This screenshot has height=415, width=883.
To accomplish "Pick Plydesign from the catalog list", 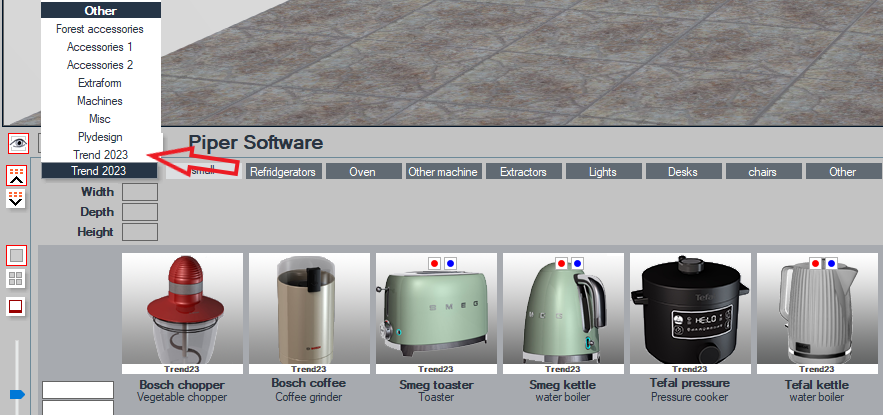I will (x=100, y=137).
